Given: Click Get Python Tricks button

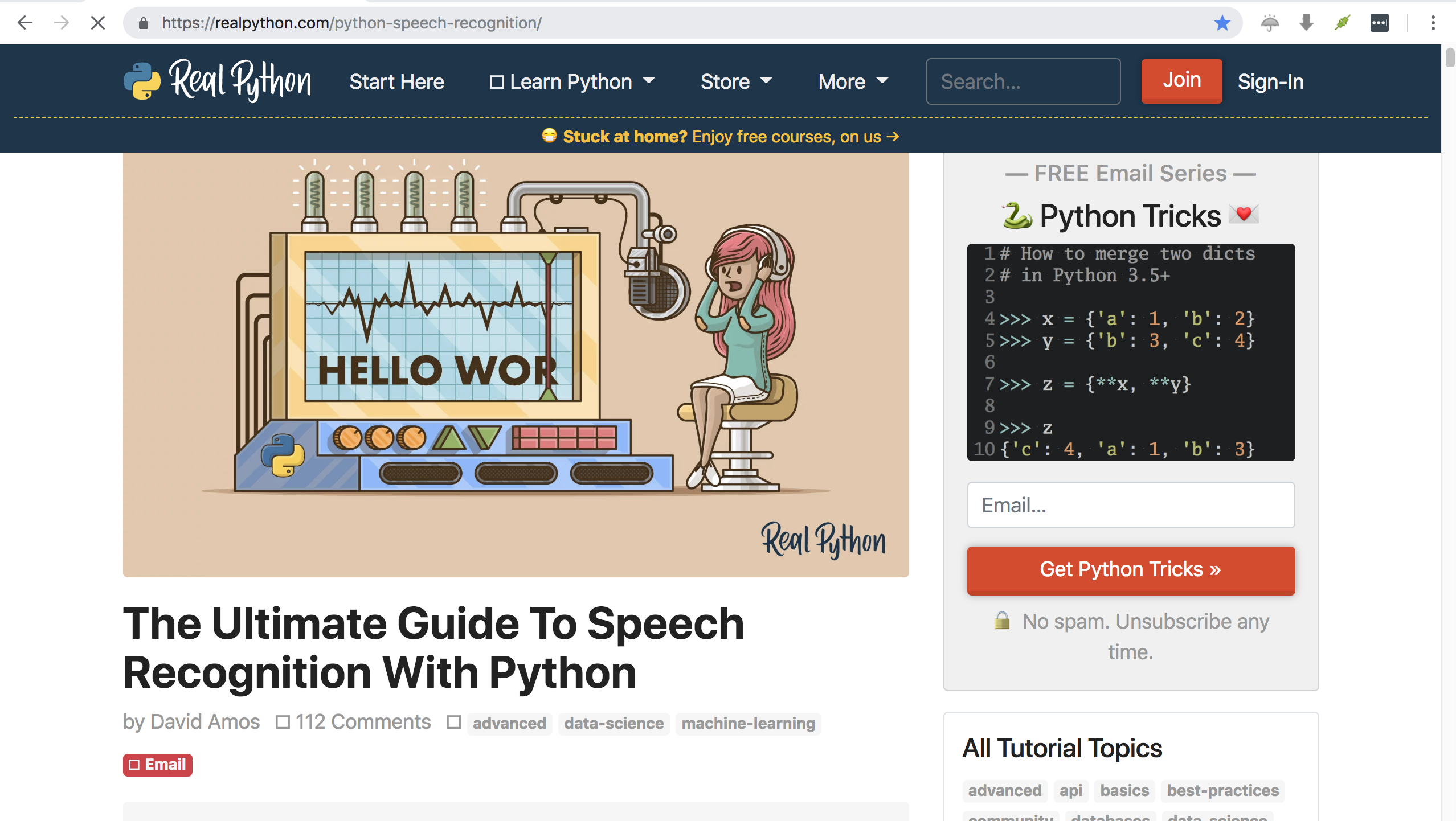Looking at the screenshot, I should coord(1131,570).
